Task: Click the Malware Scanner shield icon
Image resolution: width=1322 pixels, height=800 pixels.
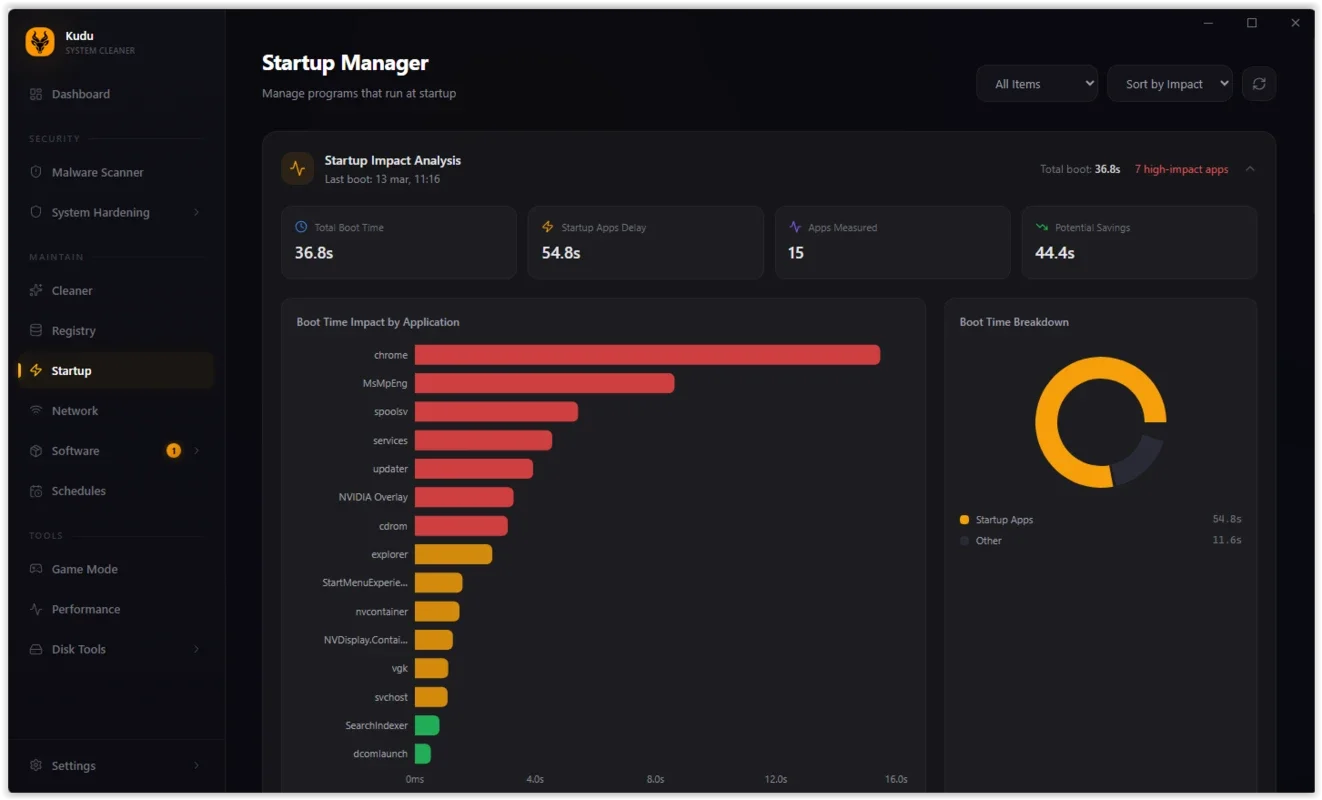Action: point(36,172)
